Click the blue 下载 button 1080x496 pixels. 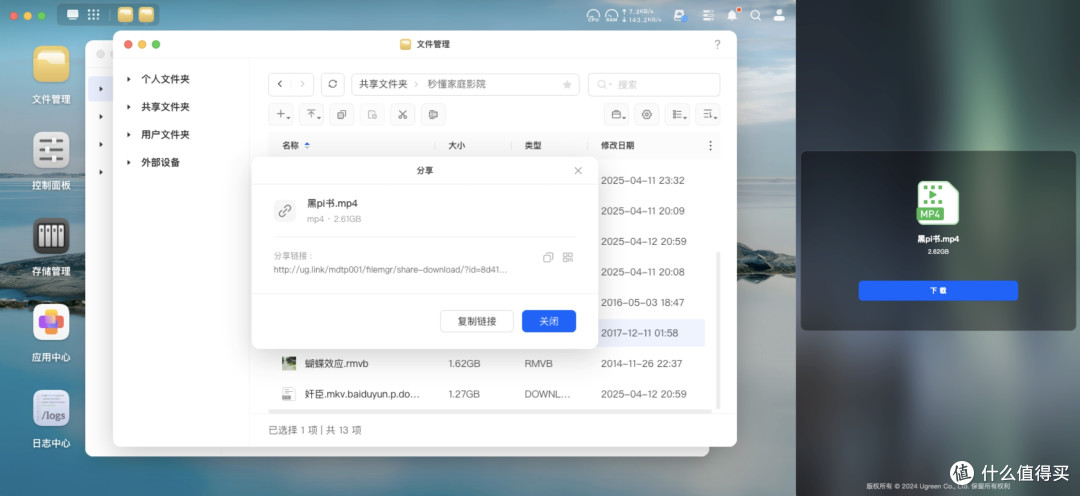pos(938,290)
